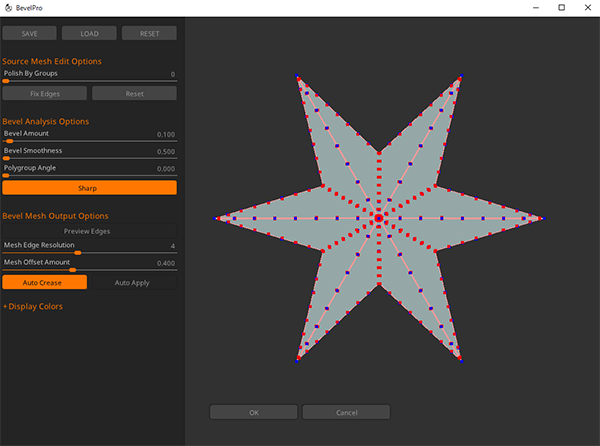Click the Fix Edges button
600x446 pixels.
coord(44,93)
